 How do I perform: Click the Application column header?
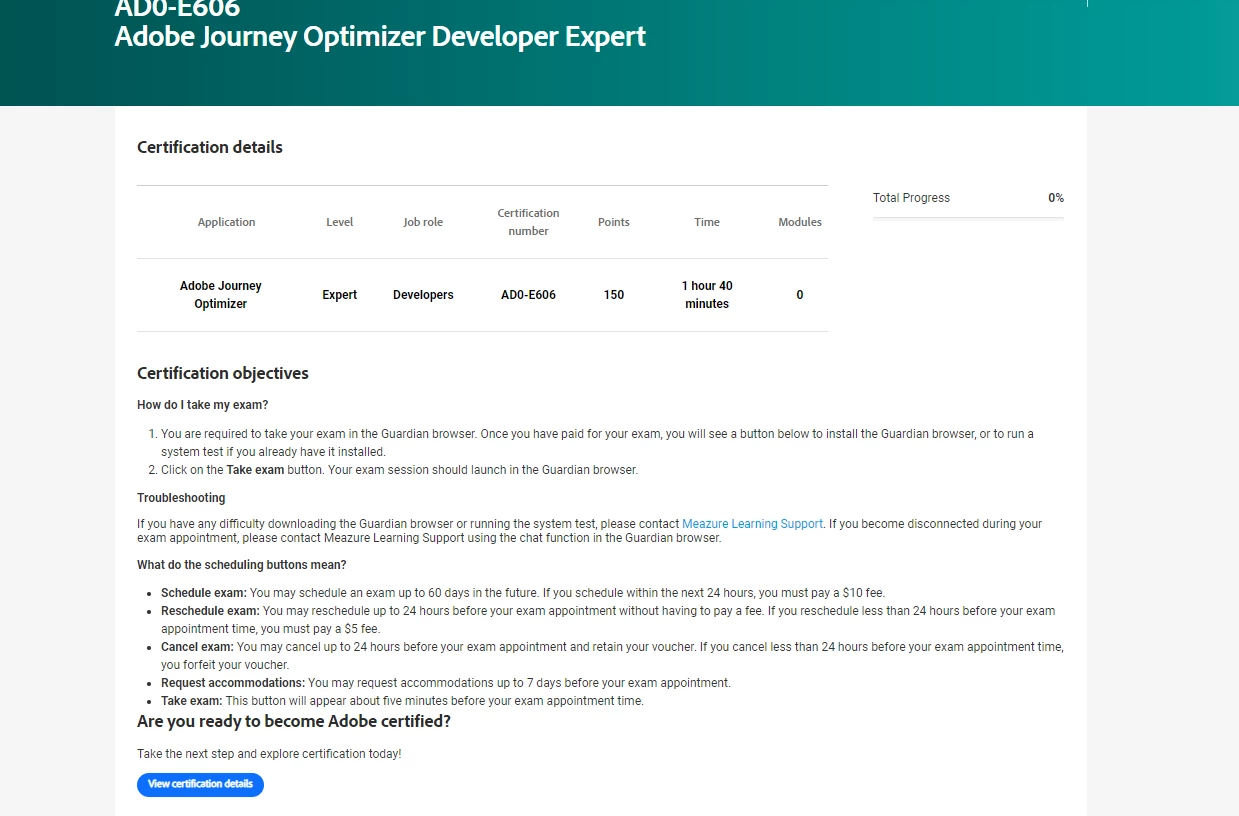tap(226, 222)
